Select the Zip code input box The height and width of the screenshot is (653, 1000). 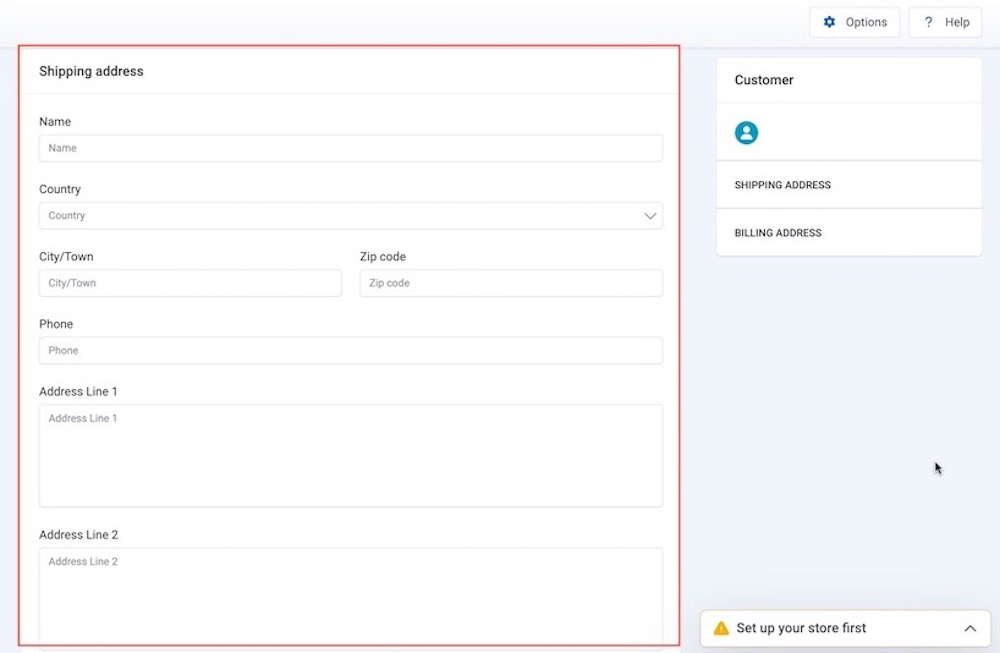point(510,283)
